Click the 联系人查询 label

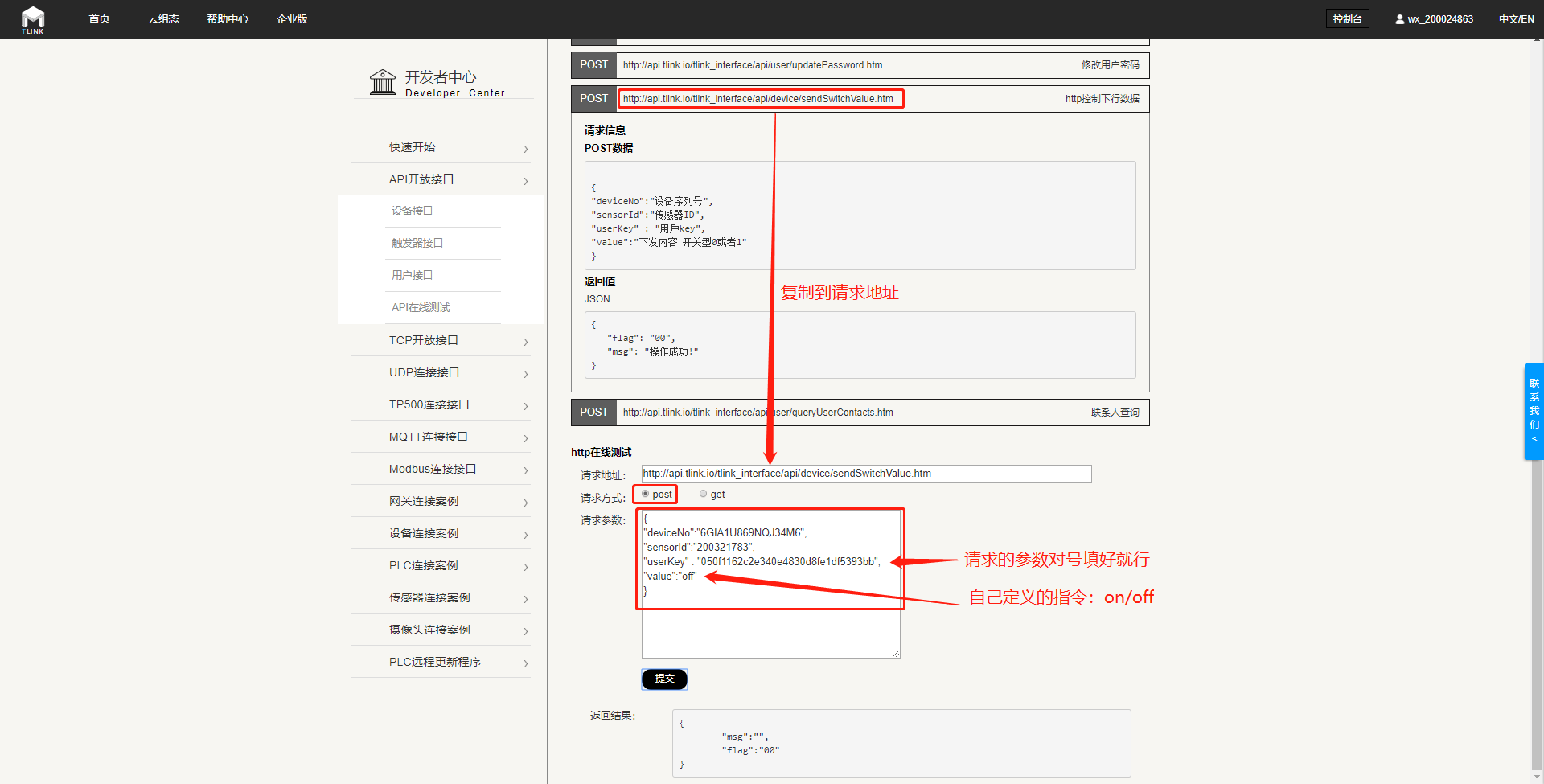(1115, 413)
